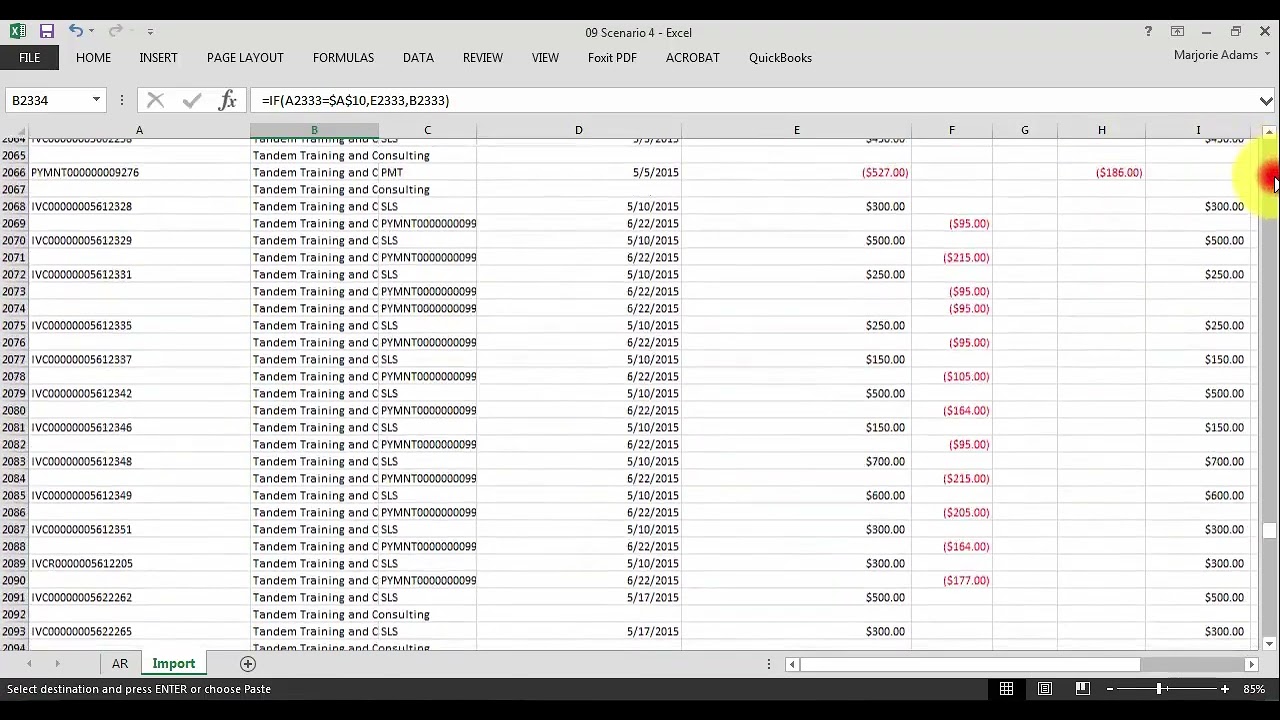Screen dimensions: 1280x720
Task: Select the ($186.00) cell in column H
Action: coord(1101,173)
